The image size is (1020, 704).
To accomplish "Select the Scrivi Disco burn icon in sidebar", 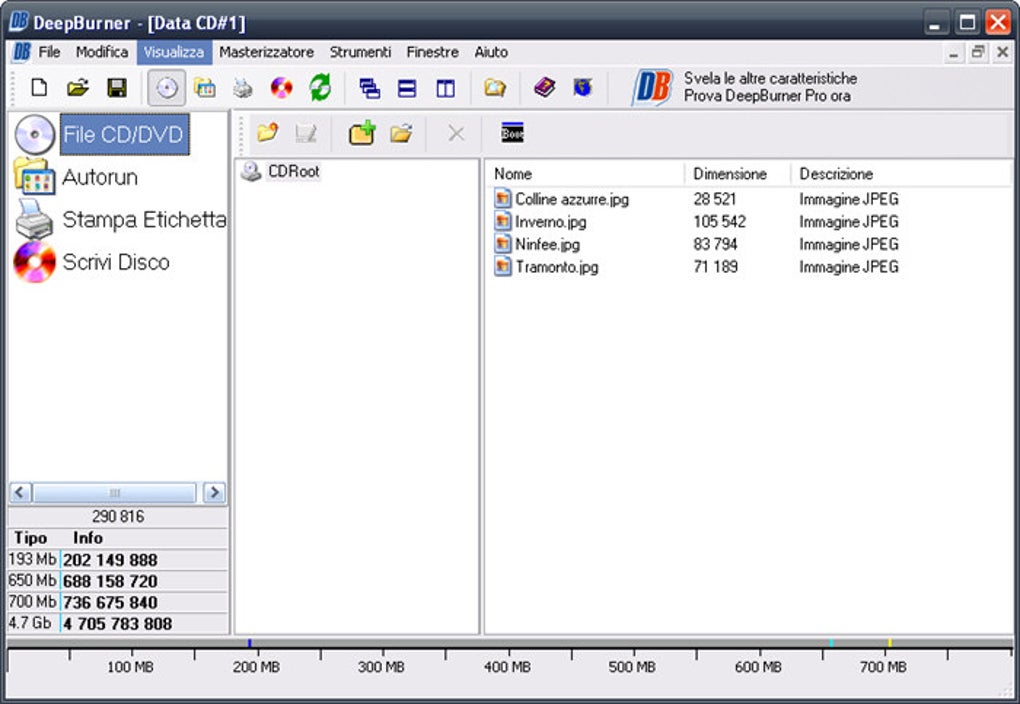I will [x=34, y=262].
